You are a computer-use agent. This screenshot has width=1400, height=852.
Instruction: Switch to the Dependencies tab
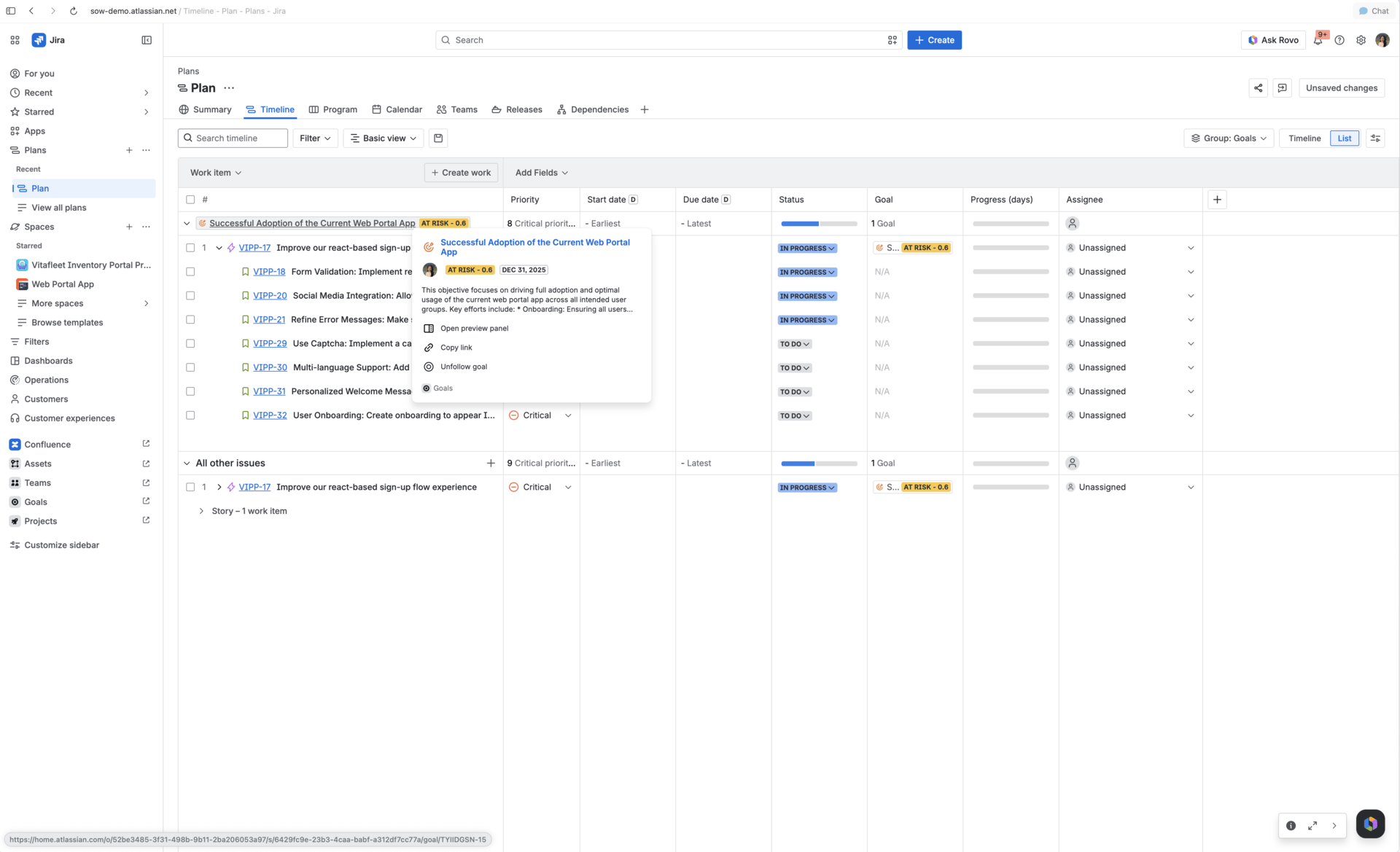click(x=592, y=110)
